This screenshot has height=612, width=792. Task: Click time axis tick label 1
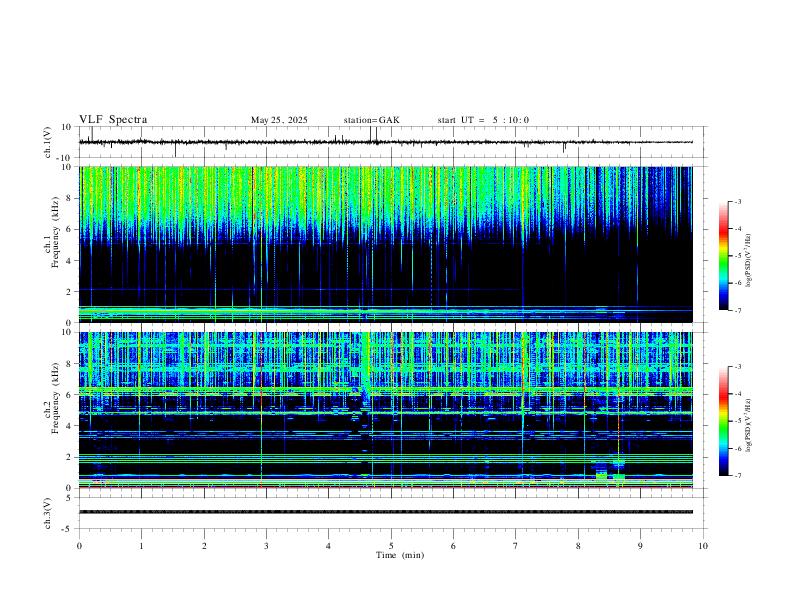[141, 546]
